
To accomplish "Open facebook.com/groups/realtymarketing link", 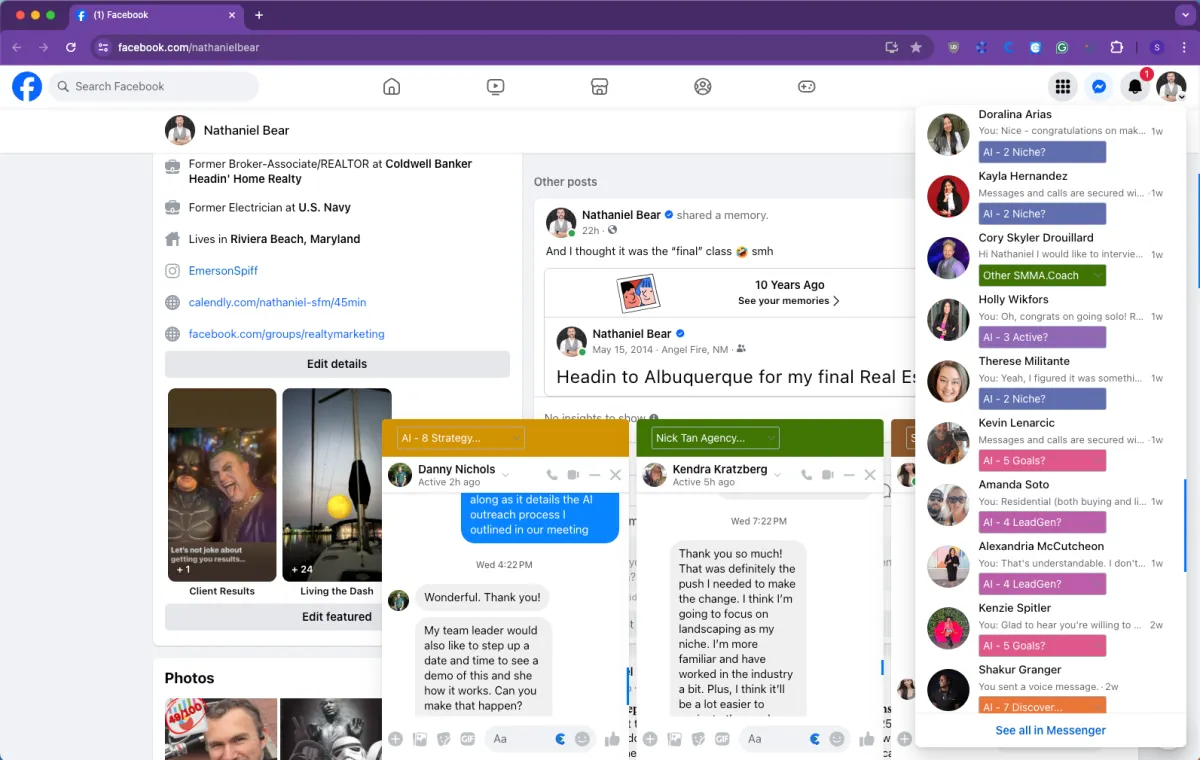I will click(x=286, y=334).
